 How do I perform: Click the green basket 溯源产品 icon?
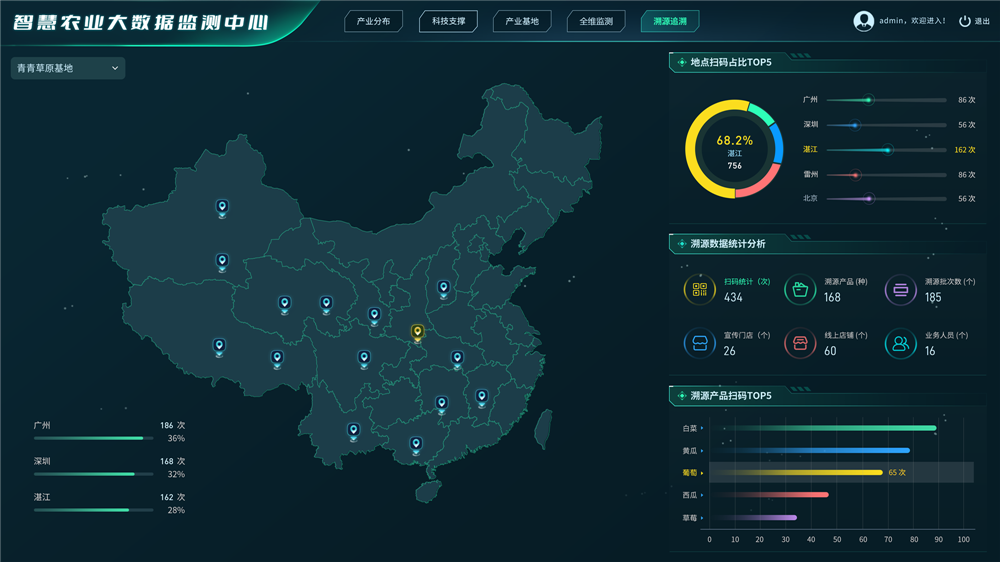pyautogui.click(x=800, y=290)
